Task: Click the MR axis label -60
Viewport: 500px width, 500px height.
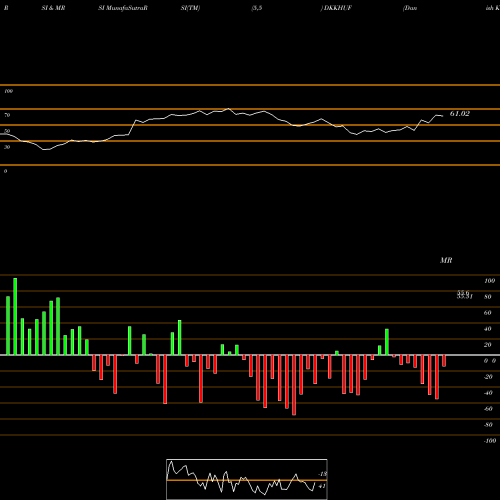Action: [x=488, y=409]
